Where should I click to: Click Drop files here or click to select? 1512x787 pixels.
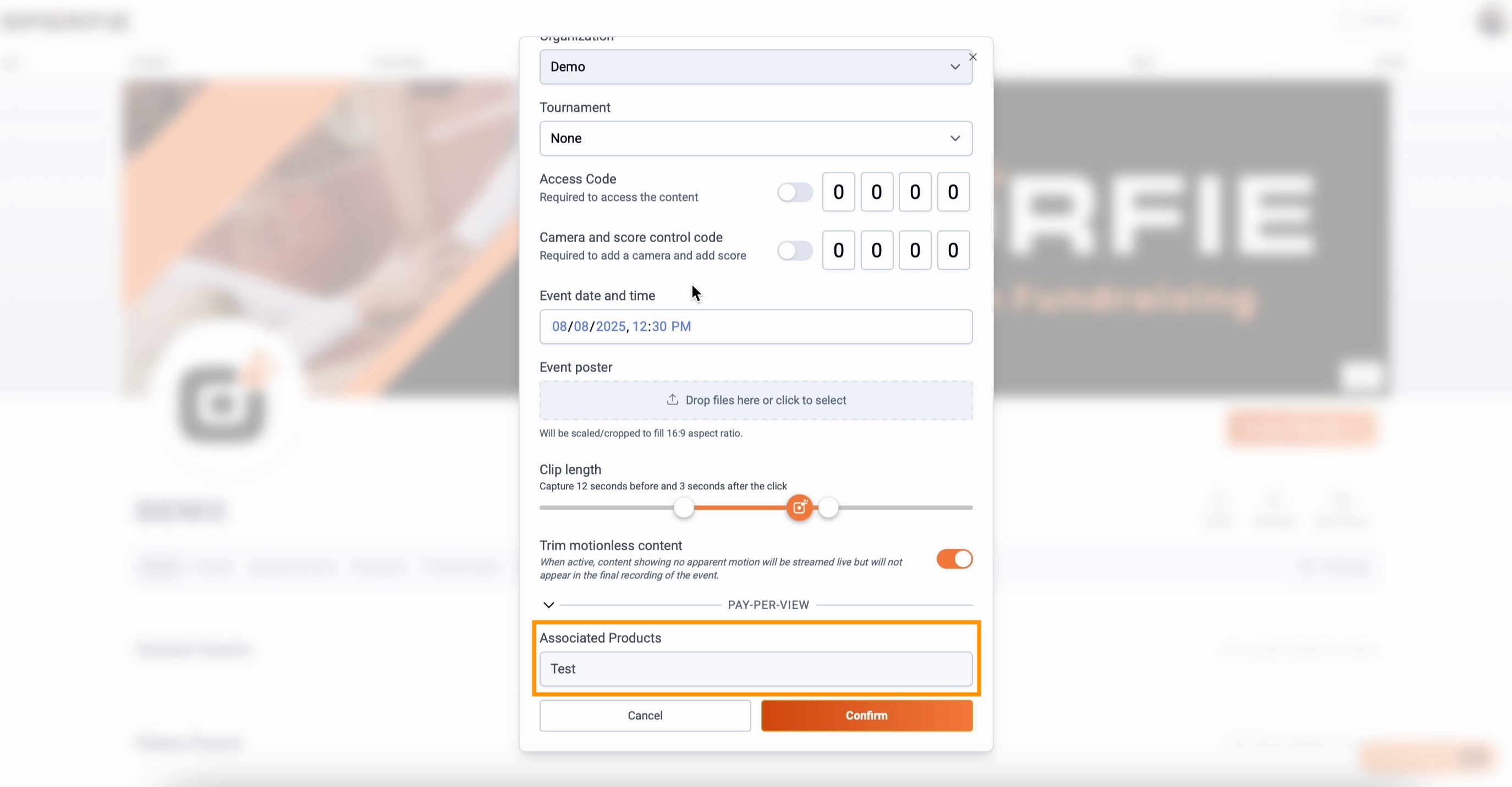tap(765, 401)
